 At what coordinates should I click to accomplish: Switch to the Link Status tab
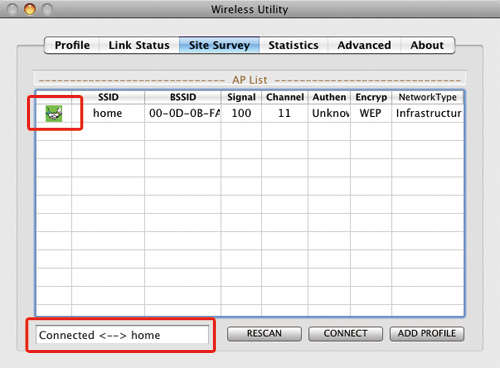139,45
